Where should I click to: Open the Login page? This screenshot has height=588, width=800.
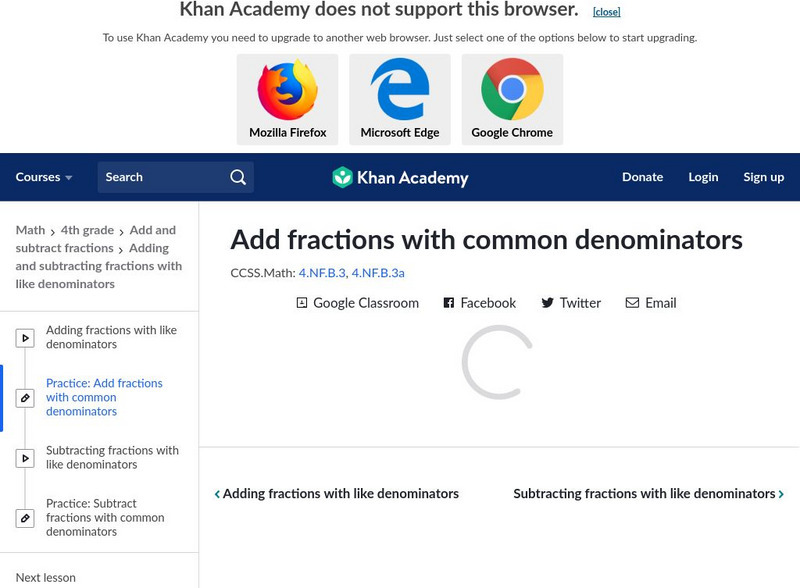(x=703, y=177)
